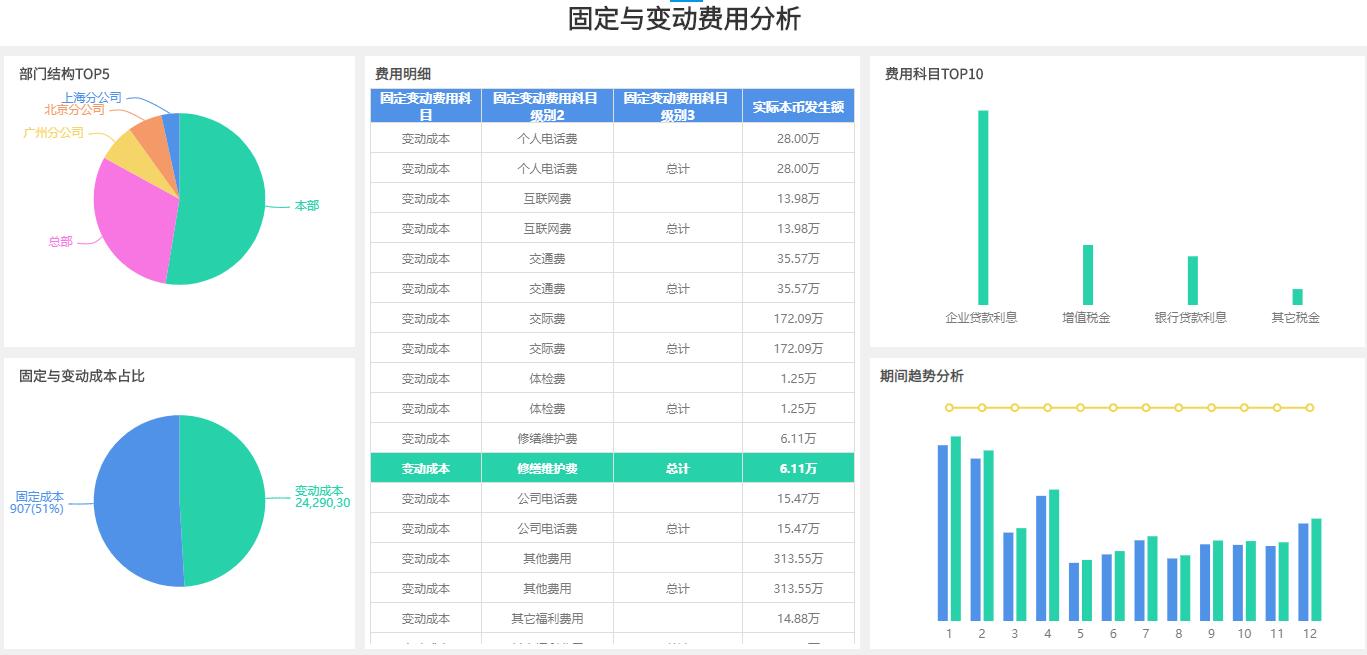Click the 固定变动费用科目级别3 column header
The width and height of the screenshot is (1367, 655).
[x=677, y=105]
